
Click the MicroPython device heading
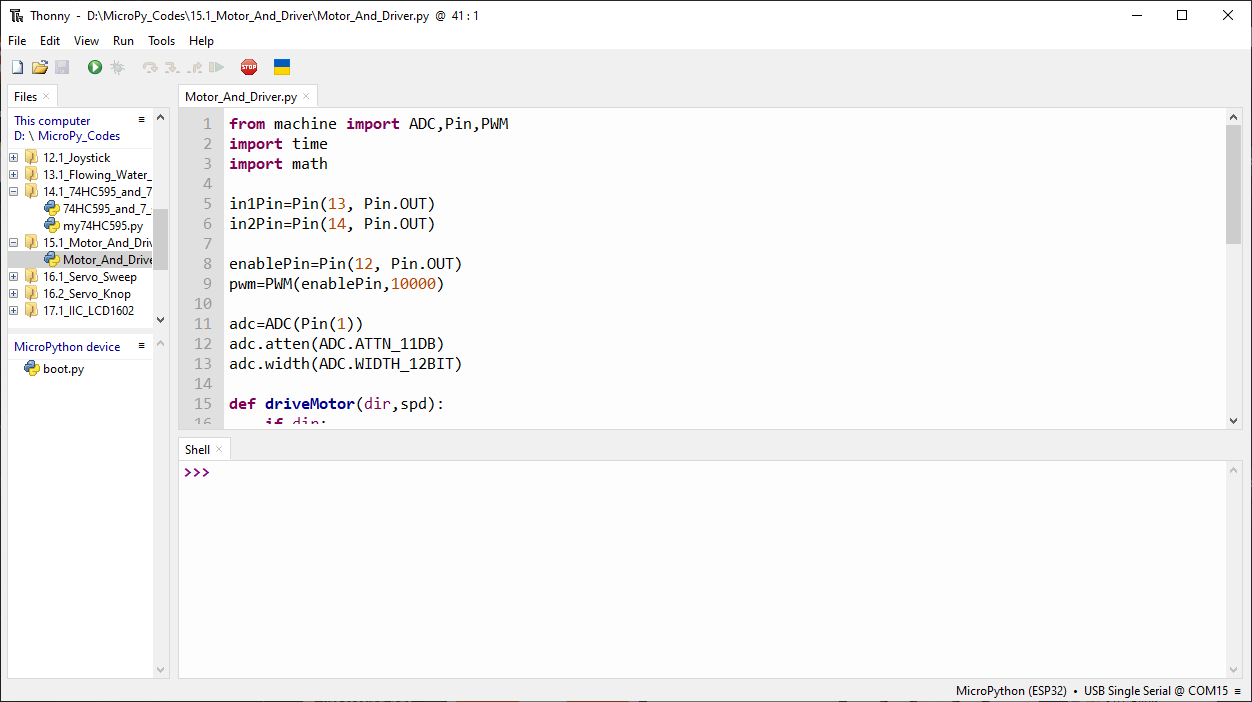[67, 347]
